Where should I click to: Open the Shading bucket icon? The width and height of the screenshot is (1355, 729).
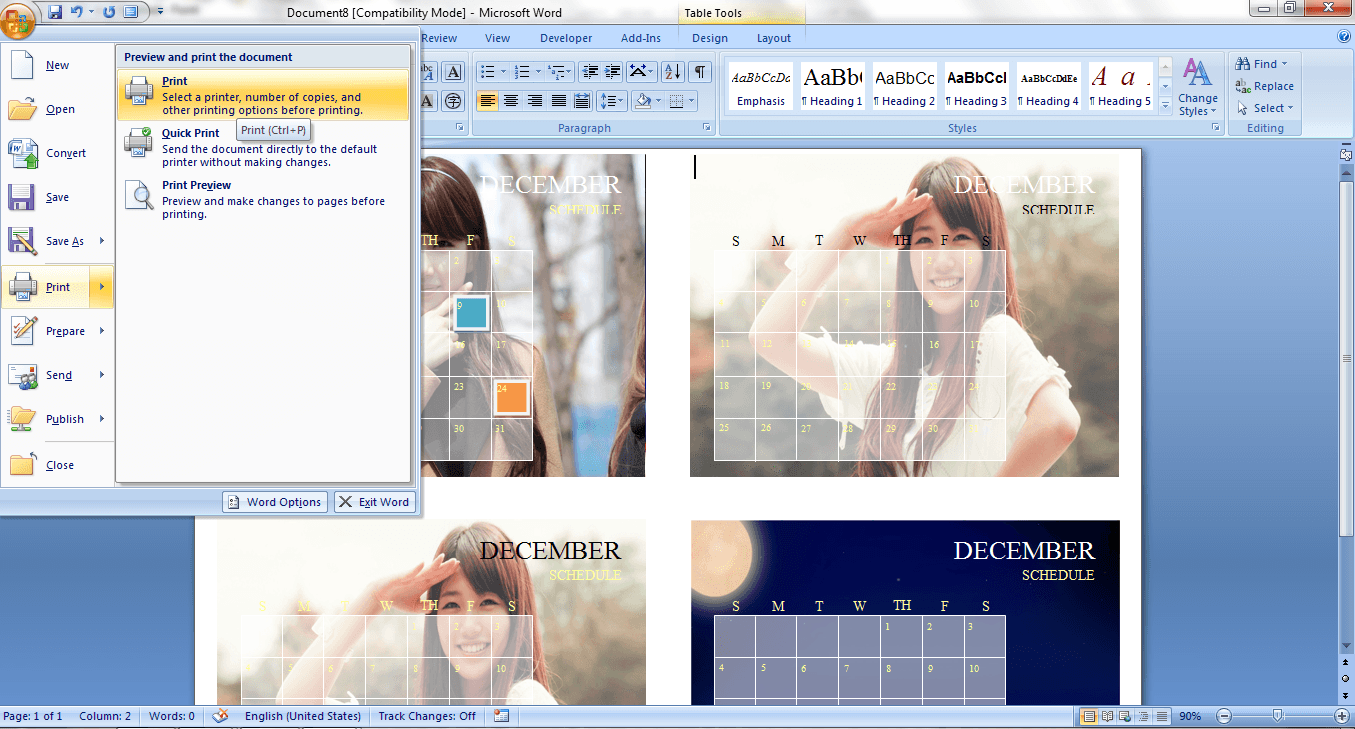tap(644, 100)
